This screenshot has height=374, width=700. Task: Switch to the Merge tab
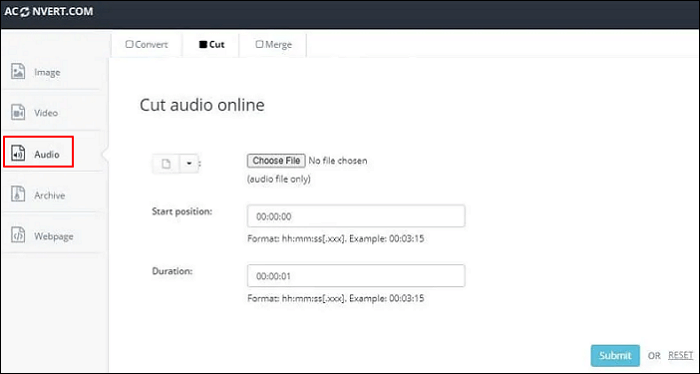273,45
